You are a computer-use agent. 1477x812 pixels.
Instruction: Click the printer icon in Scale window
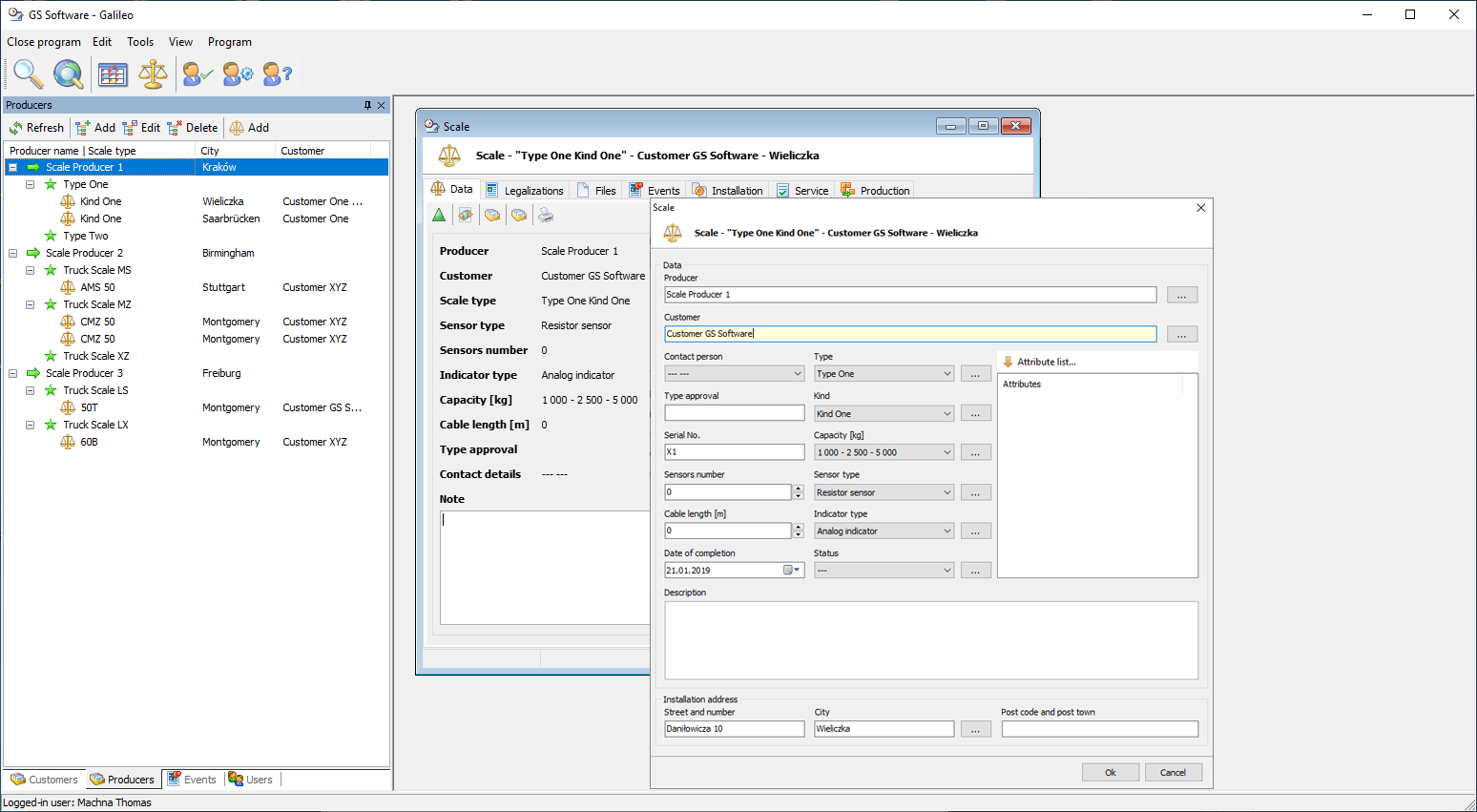(546, 216)
